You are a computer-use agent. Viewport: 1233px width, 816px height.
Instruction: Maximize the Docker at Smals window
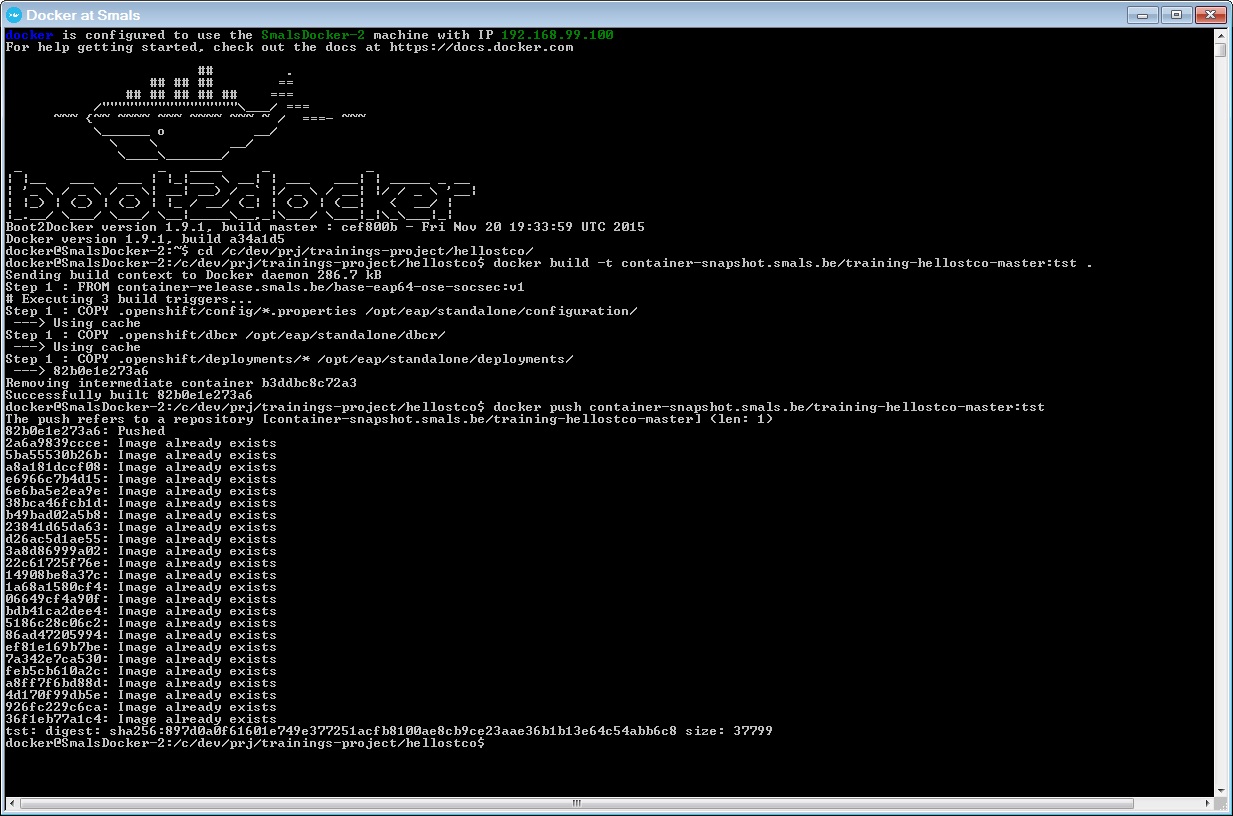tap(1176, 14)
